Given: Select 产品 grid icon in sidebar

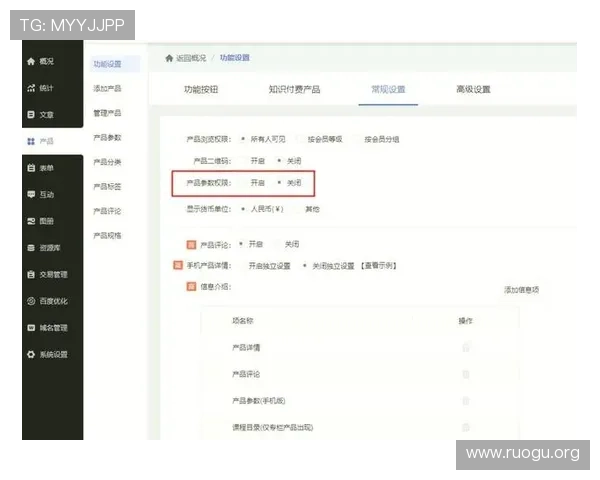Looking at the screenshot, I should click(x=31, y=141).
